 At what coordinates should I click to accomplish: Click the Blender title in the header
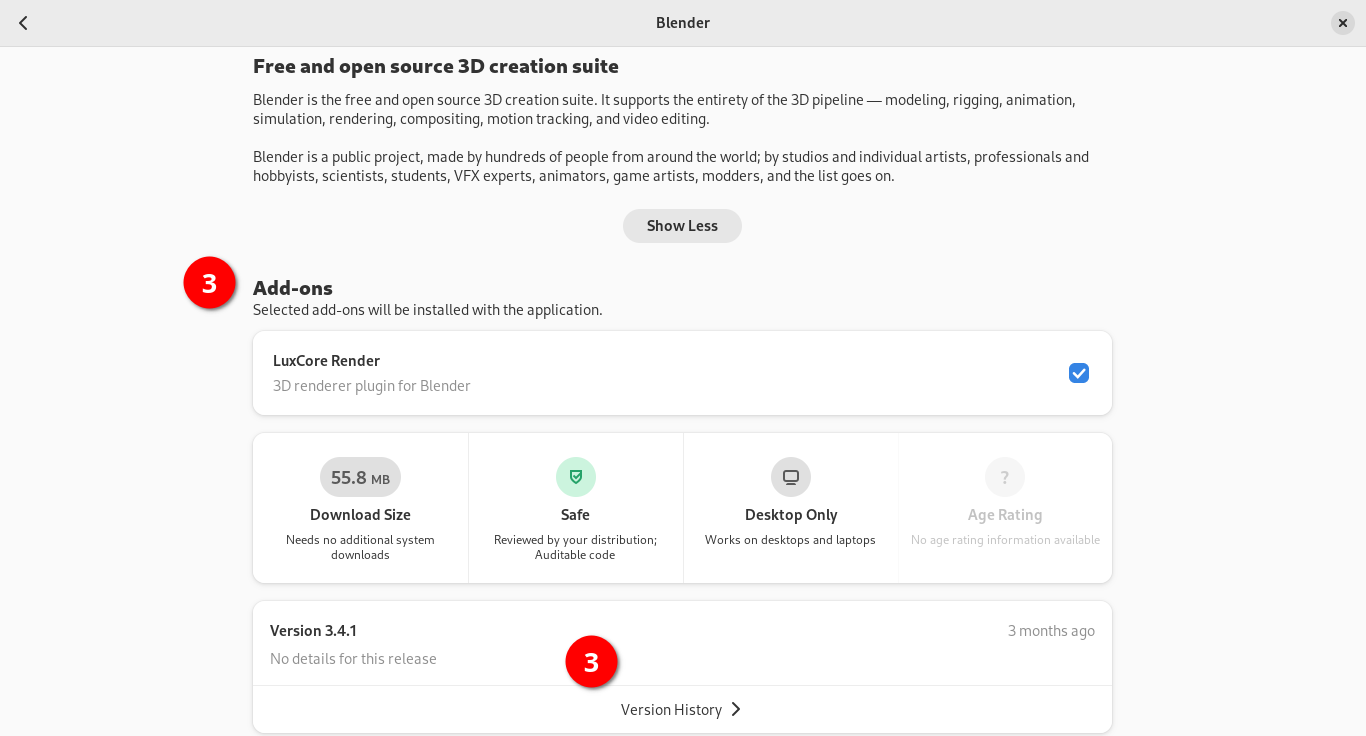click(x=683, y=23)
